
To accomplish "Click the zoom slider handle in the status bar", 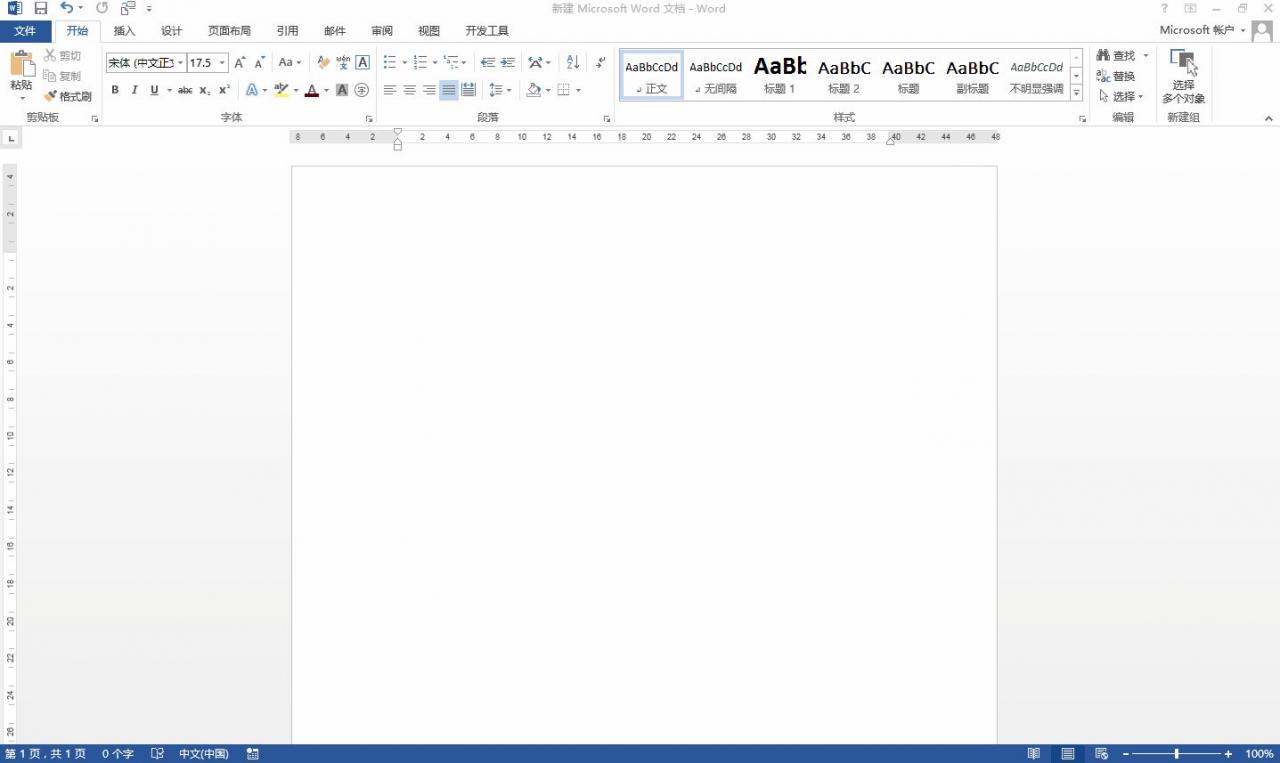I will click(1176, 754).
